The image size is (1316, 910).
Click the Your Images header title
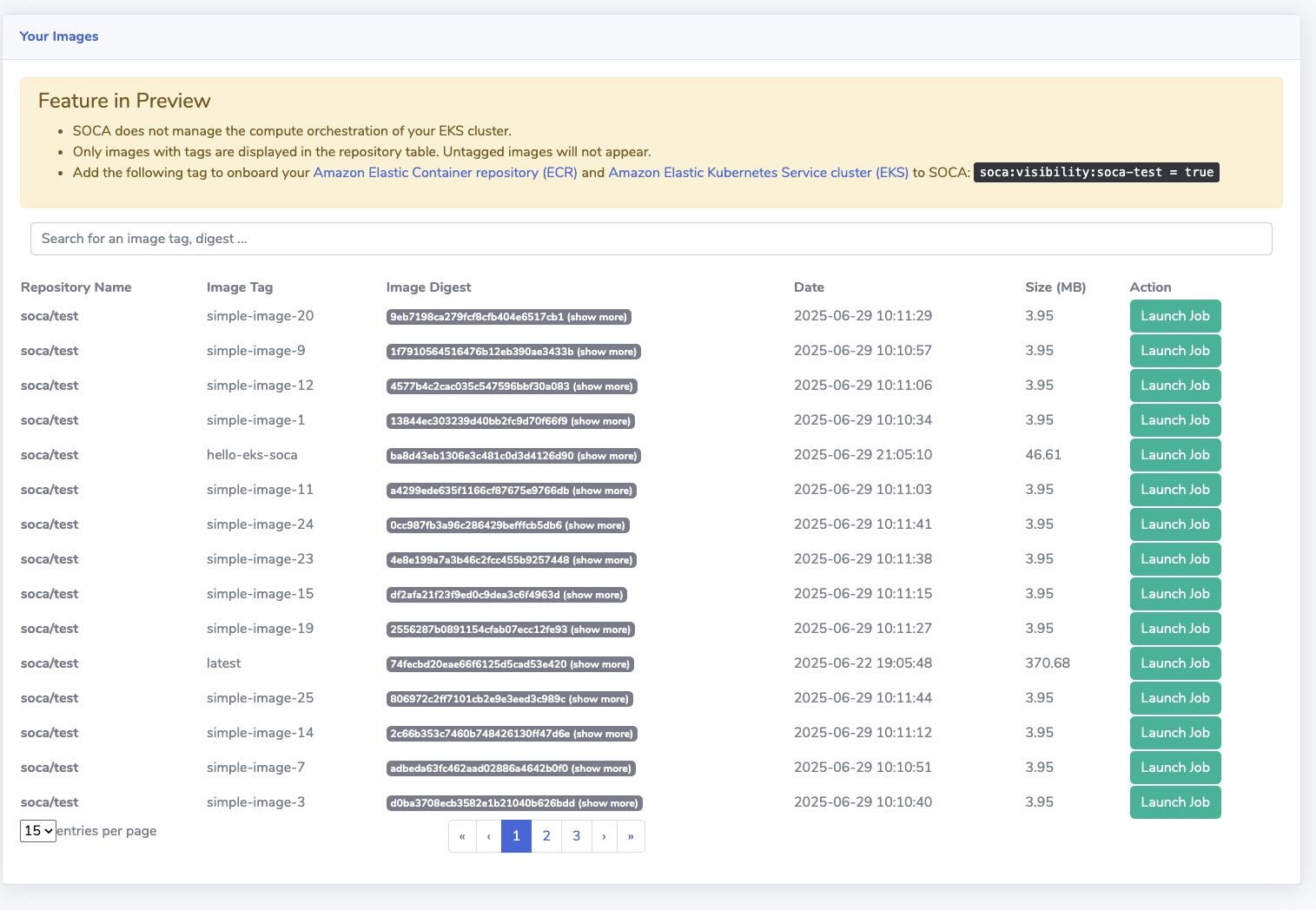[x=59, y=36]
